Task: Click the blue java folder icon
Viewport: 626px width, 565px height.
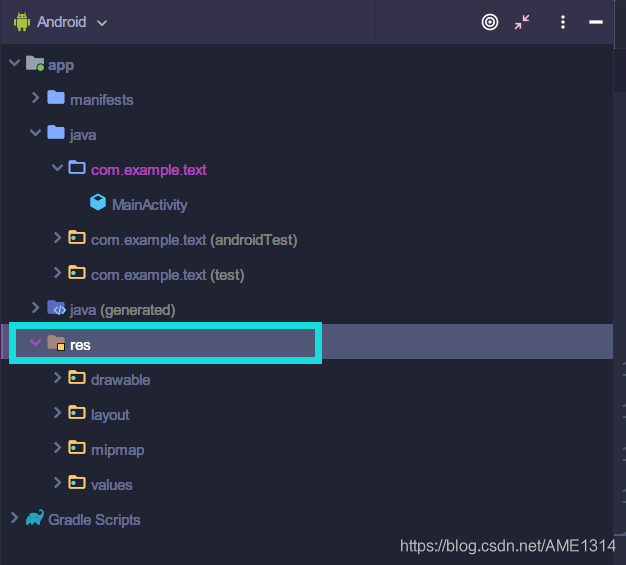Action: (x=56, y=132)
